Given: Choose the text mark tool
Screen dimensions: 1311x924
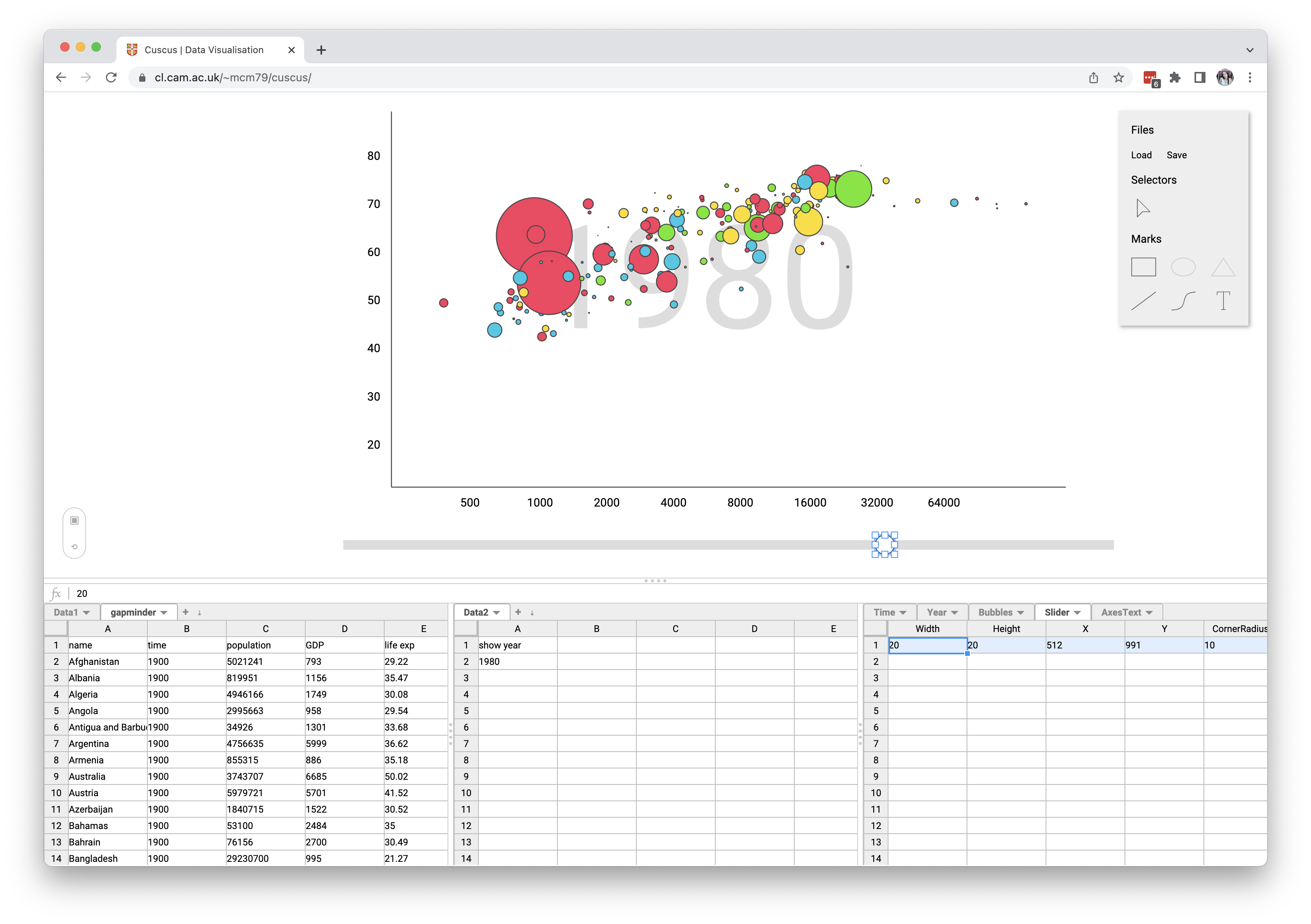Looking at the screenshot, I should tap(1223, 301).
